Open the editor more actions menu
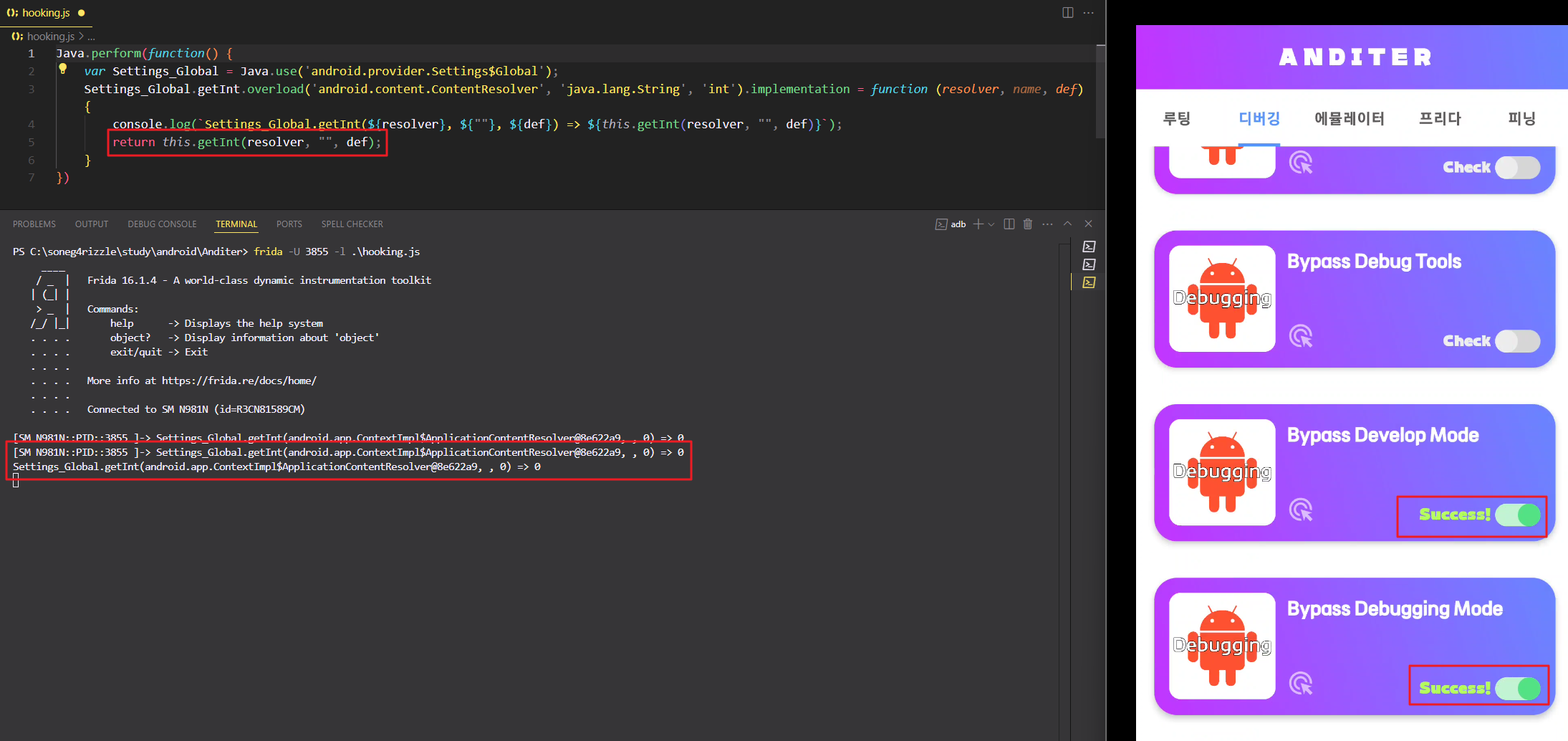 point(1088,12)
